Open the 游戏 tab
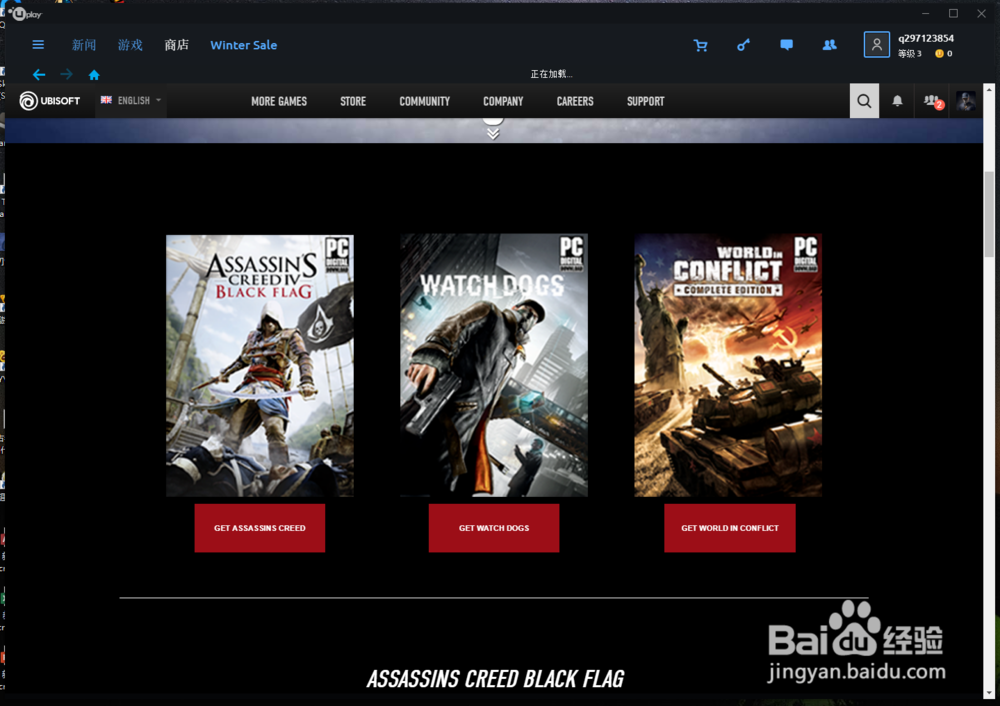This screenshot has width=1000, height=706. tap(130, 45)
